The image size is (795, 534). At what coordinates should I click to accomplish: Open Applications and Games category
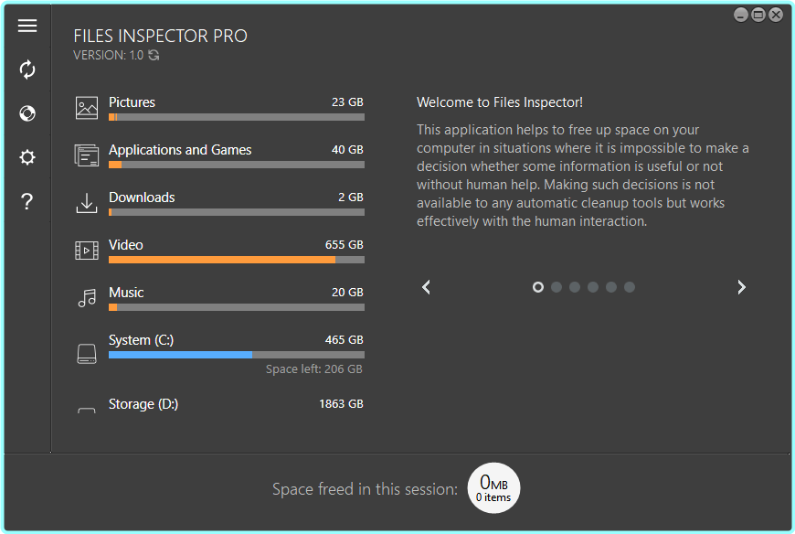[x=180, y=150]
